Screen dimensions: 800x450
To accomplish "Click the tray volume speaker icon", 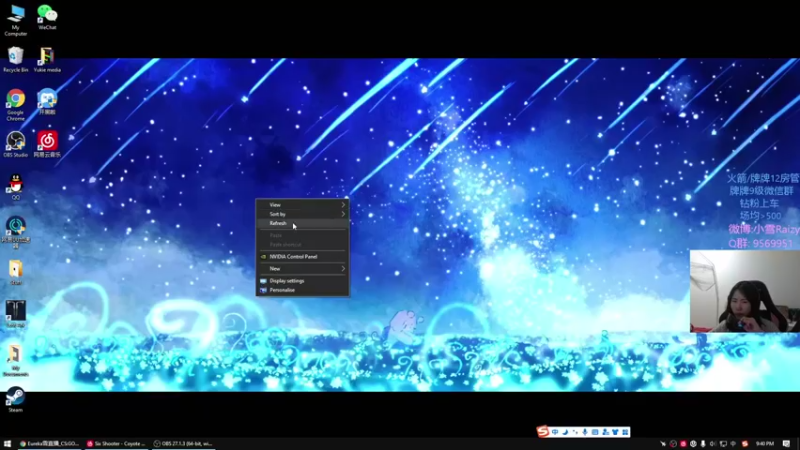I will point(713,444).
